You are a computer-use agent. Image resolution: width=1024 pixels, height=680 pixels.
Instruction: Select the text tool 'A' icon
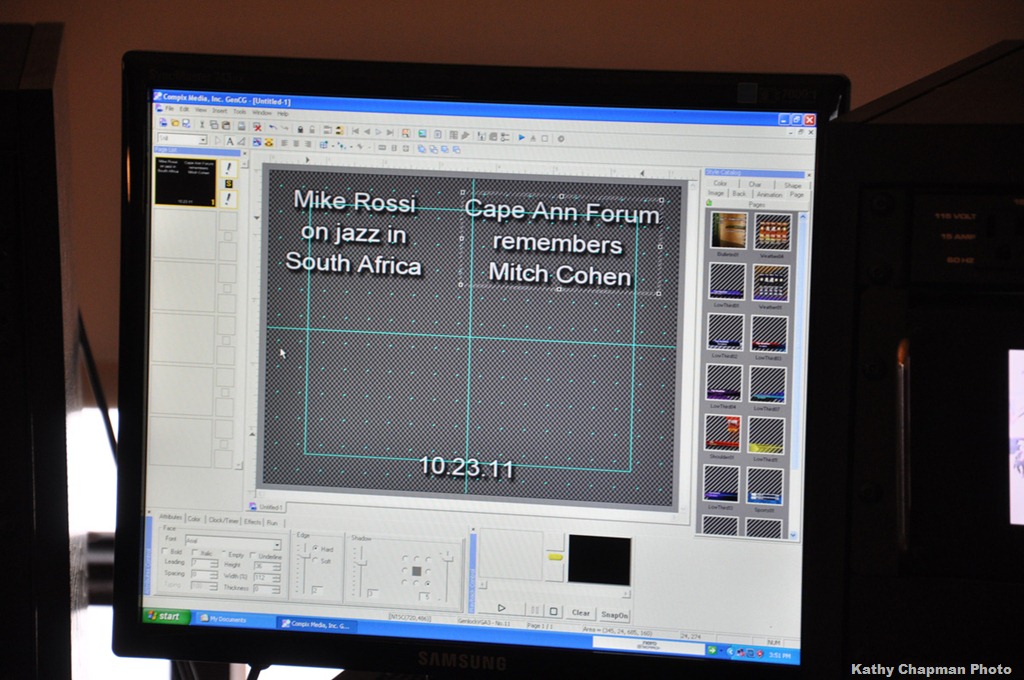[229, 141]
